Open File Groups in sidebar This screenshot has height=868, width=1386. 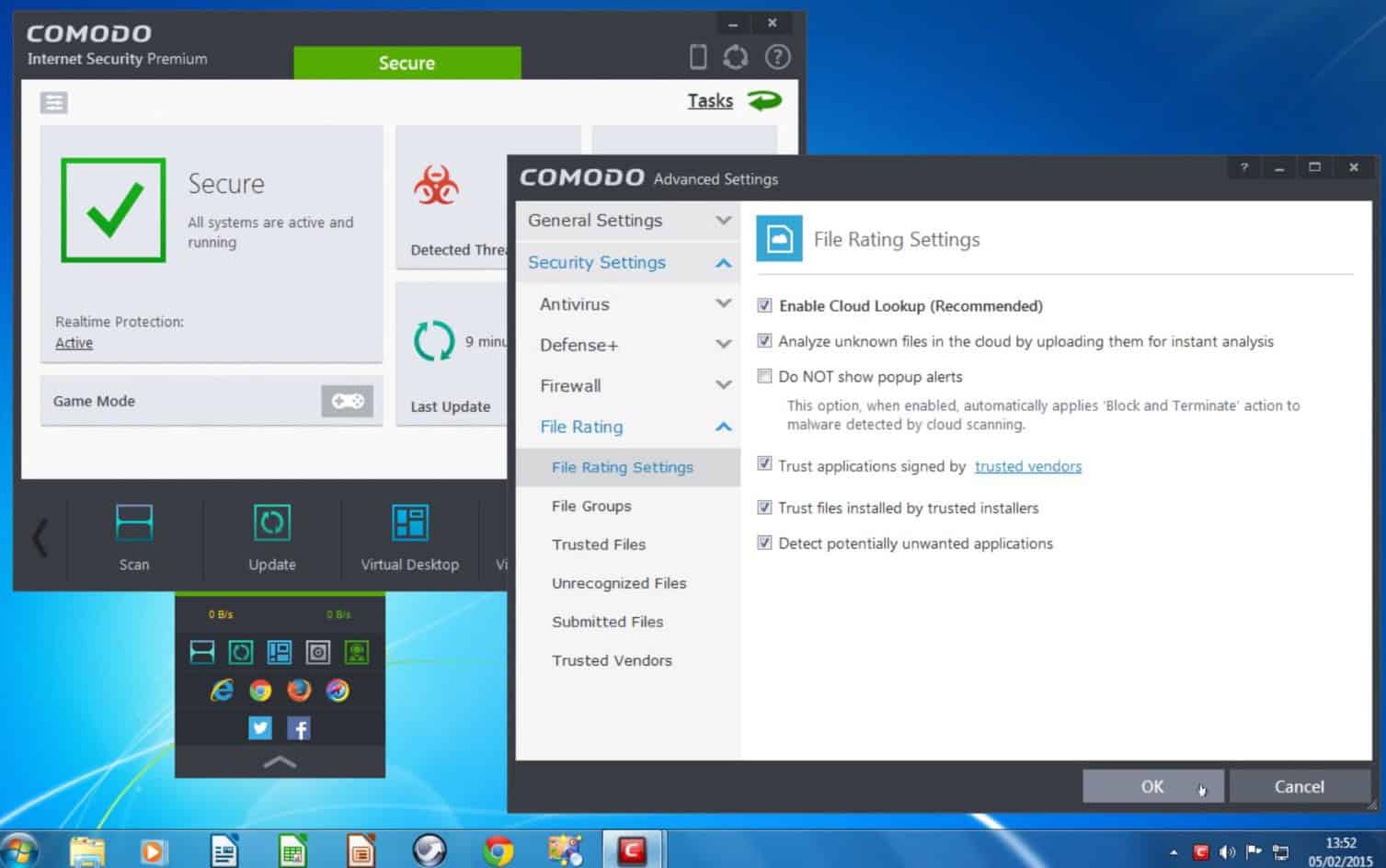[628, 506]
